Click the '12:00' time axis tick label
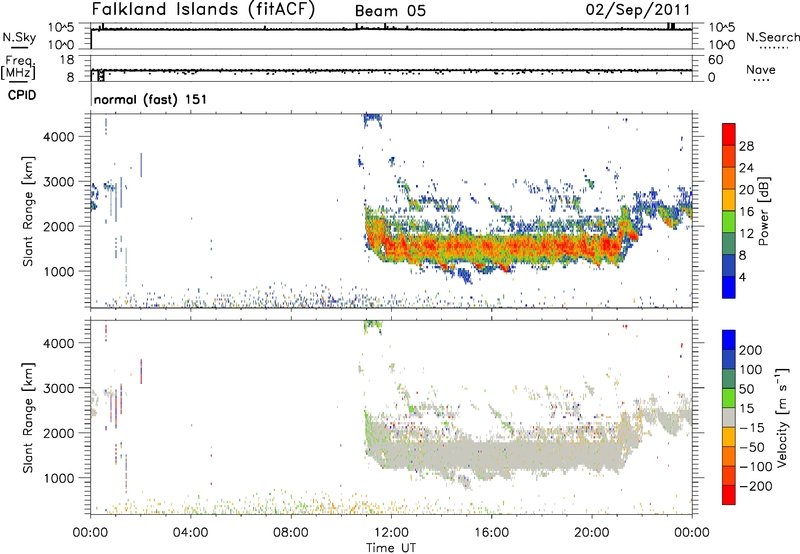 (392, 532)
